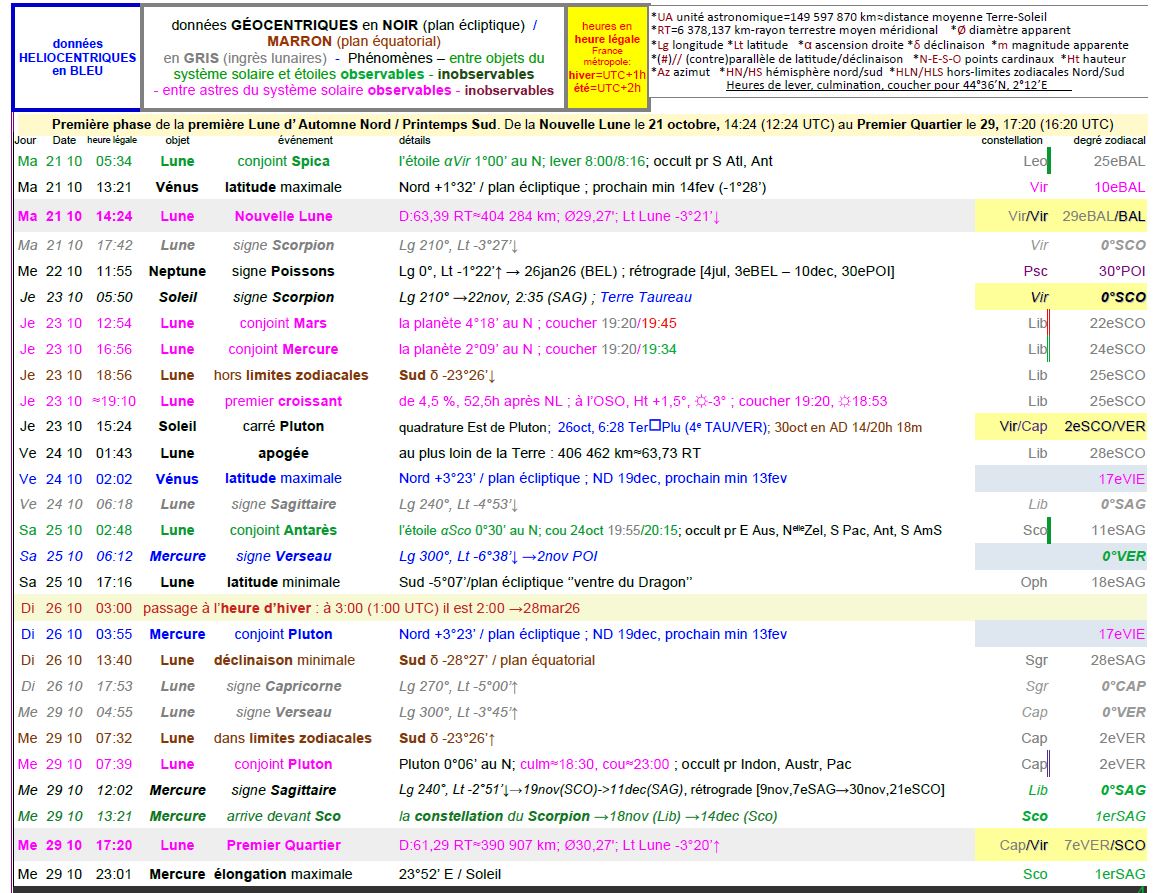Open the 'conjoint Spica' event
1164x893 pixels.
tap(283, 161)
